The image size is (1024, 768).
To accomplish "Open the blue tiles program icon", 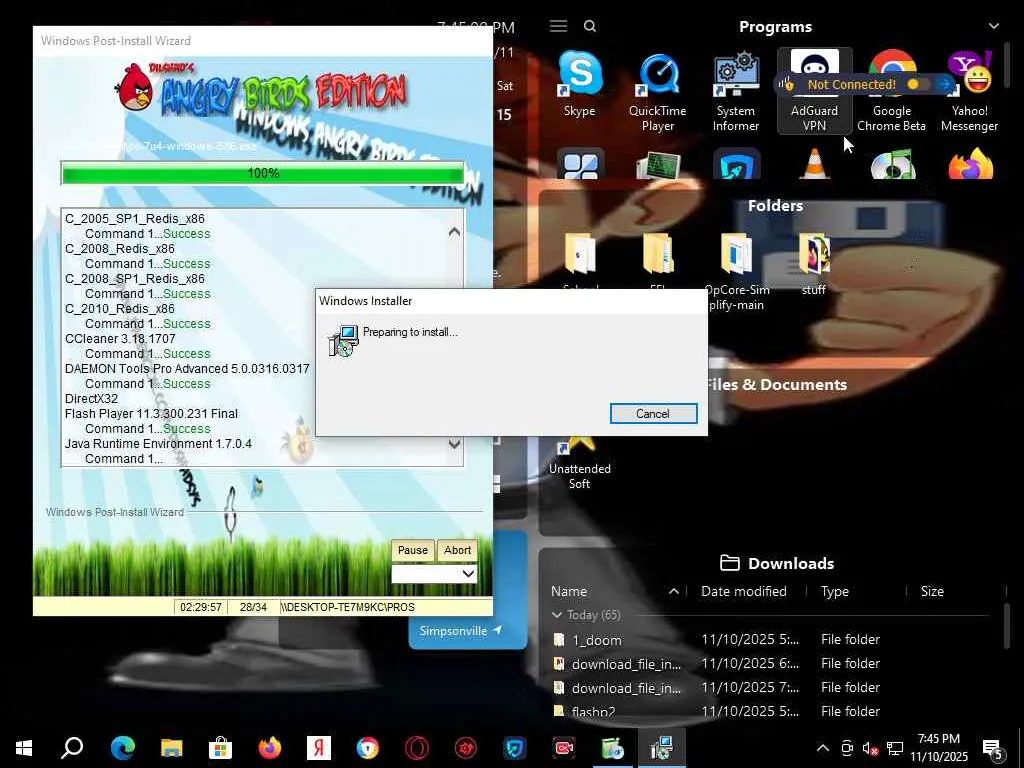I will [580, 163].
